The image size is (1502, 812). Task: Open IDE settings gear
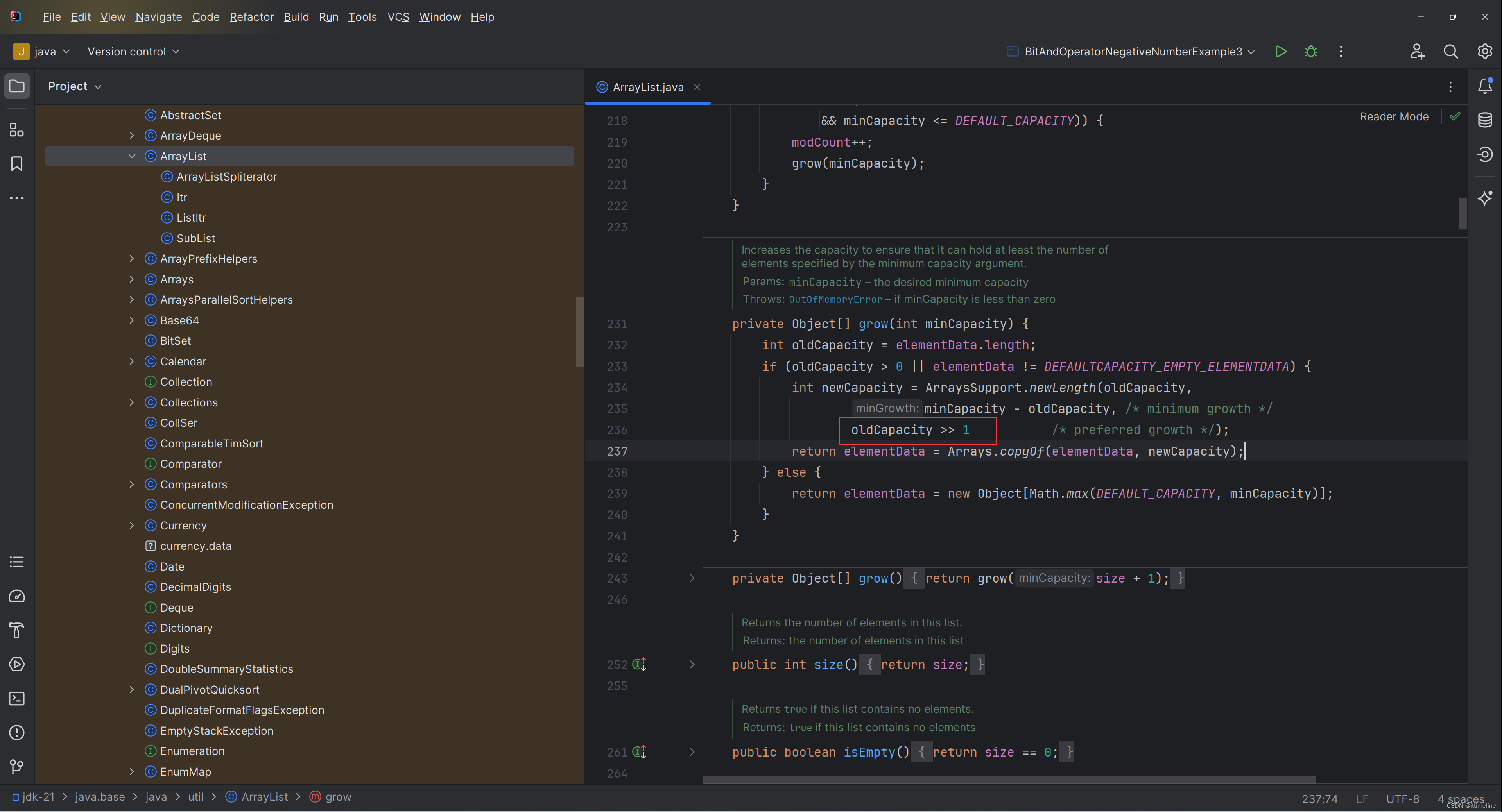click(x=1484, y=51)
